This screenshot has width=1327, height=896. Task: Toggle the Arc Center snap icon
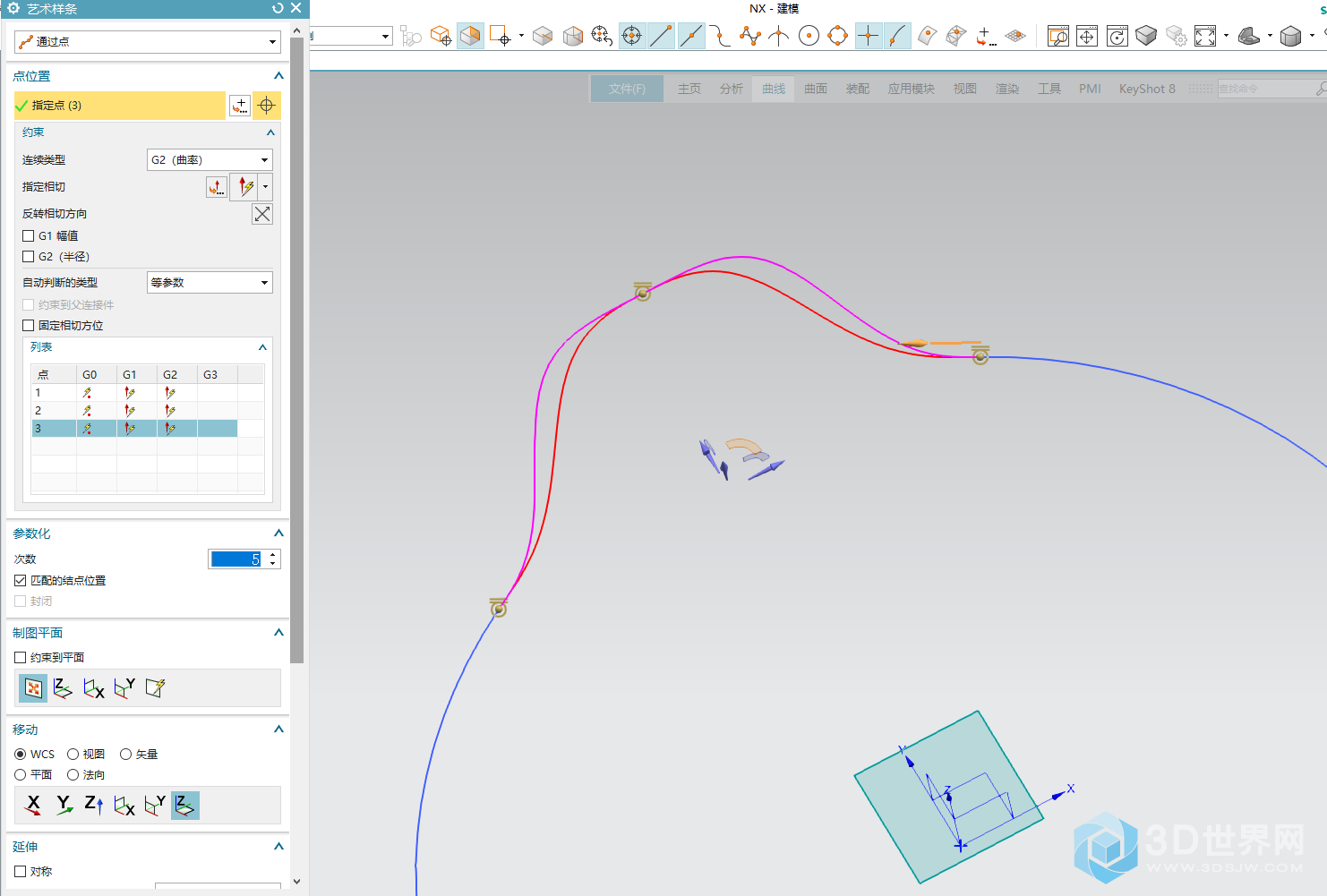click(809, 36)
